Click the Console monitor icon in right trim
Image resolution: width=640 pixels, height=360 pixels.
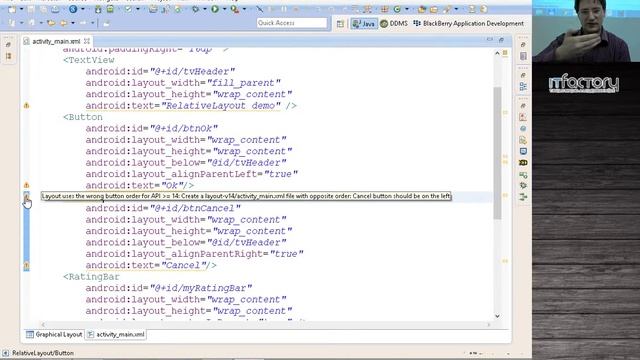click(523, 151)
